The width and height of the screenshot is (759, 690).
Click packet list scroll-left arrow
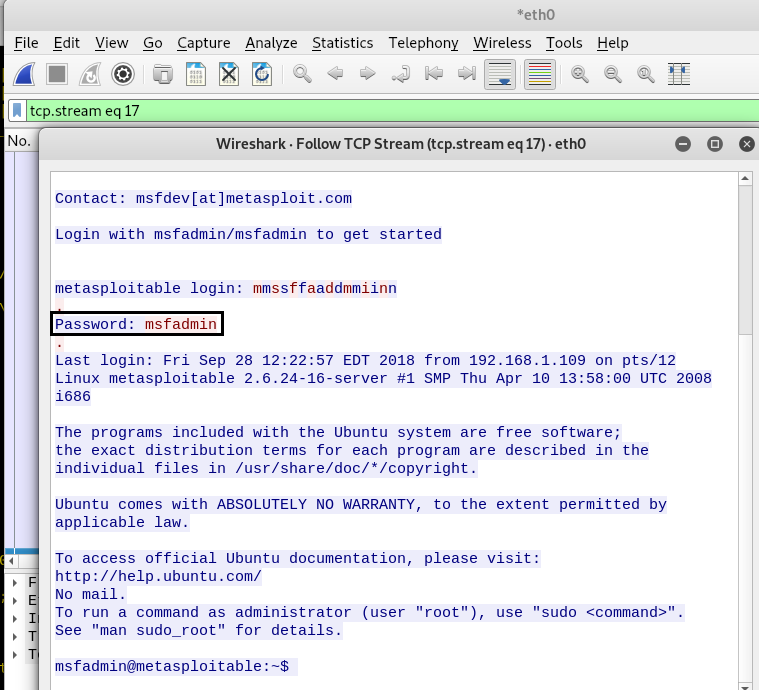(x=11, y=561)
